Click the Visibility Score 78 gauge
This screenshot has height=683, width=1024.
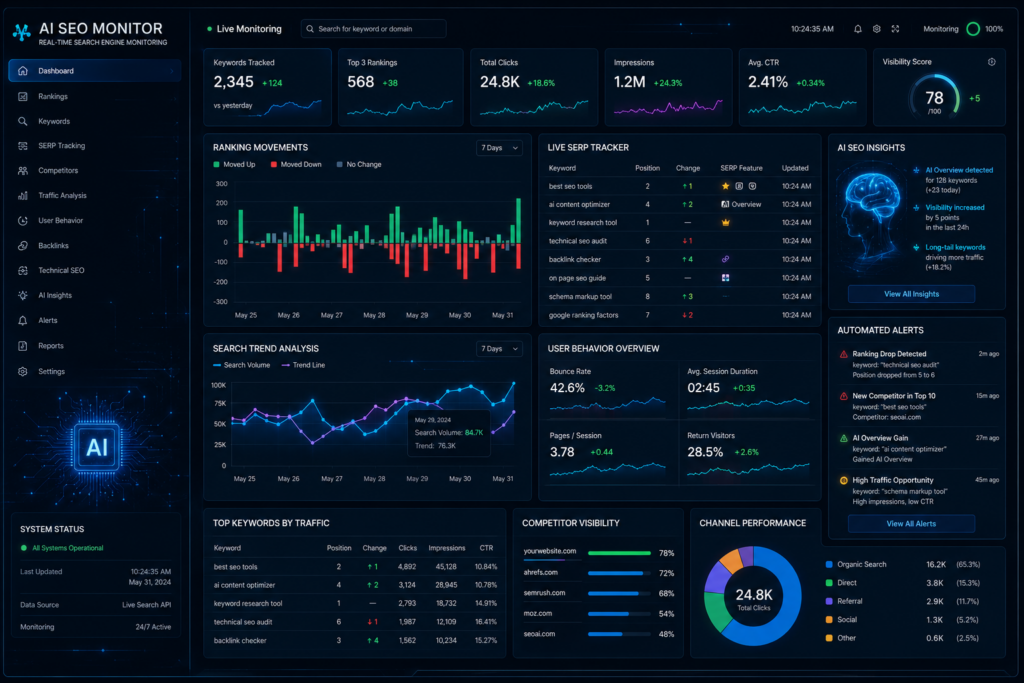tap(935, 99)
